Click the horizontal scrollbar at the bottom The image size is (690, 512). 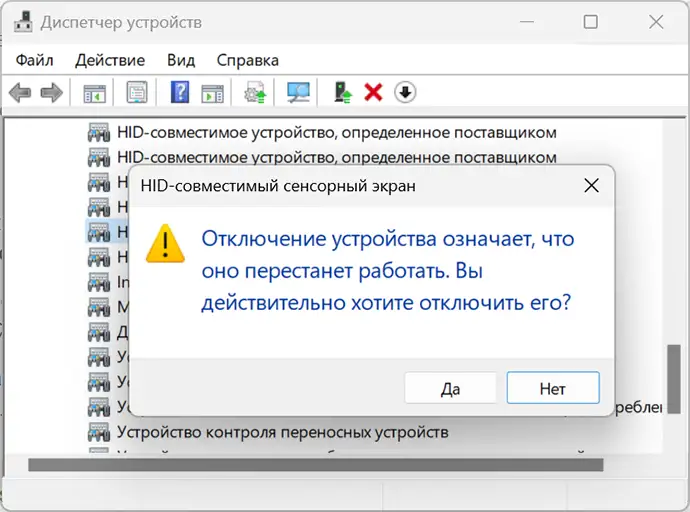tap(316, 464)
